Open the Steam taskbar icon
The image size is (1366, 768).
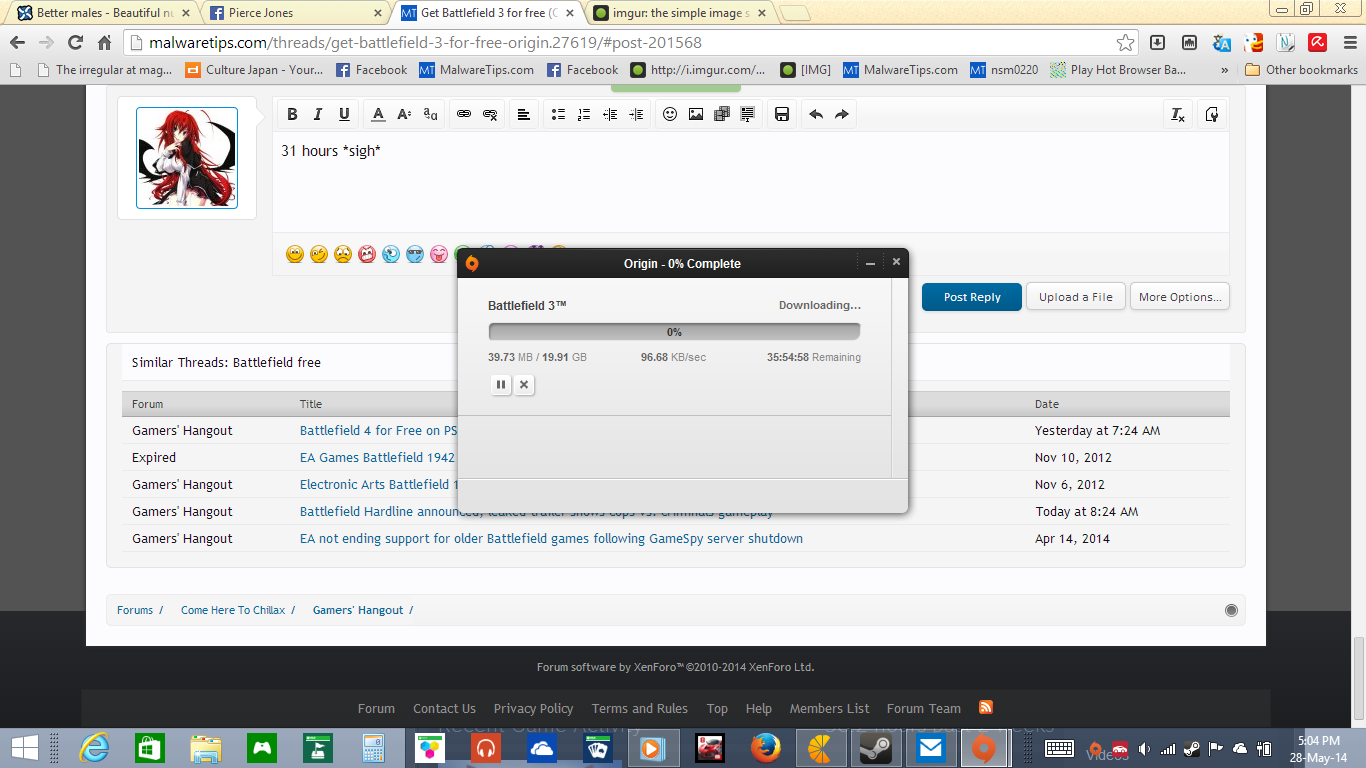coord(876,748)
